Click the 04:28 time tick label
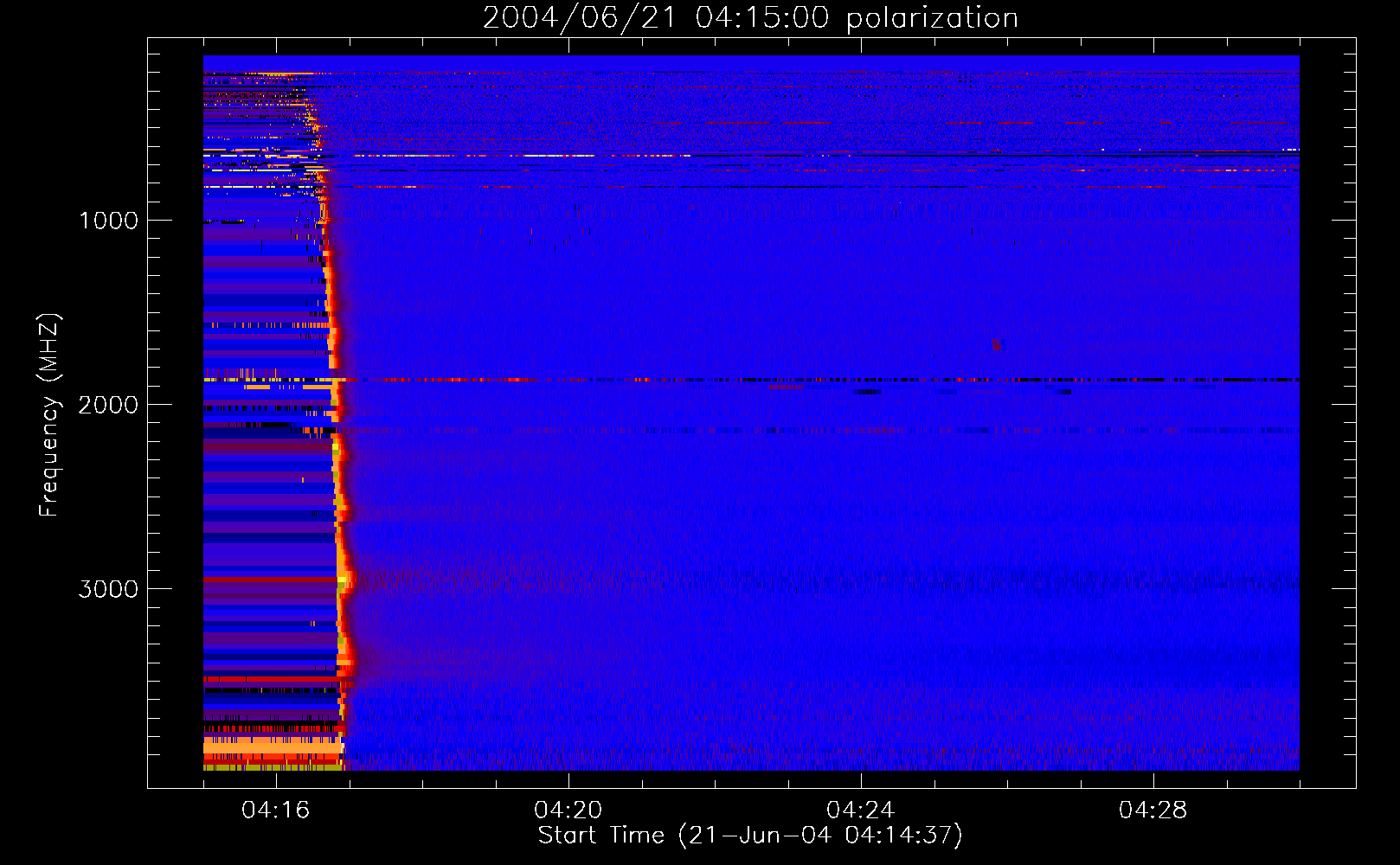This screenshot has height=865, width=1400. (1153, 811)
